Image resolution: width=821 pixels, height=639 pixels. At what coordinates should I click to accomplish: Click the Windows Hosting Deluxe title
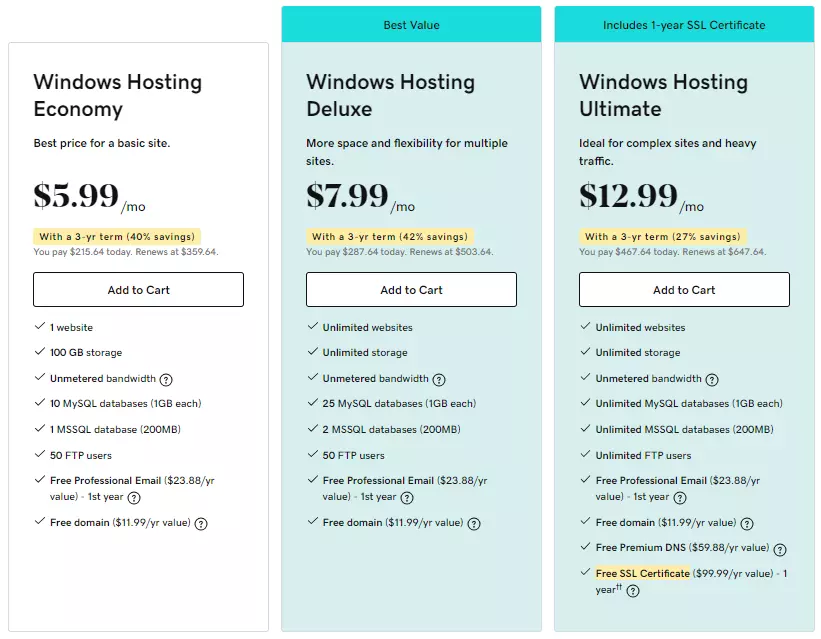390,95
